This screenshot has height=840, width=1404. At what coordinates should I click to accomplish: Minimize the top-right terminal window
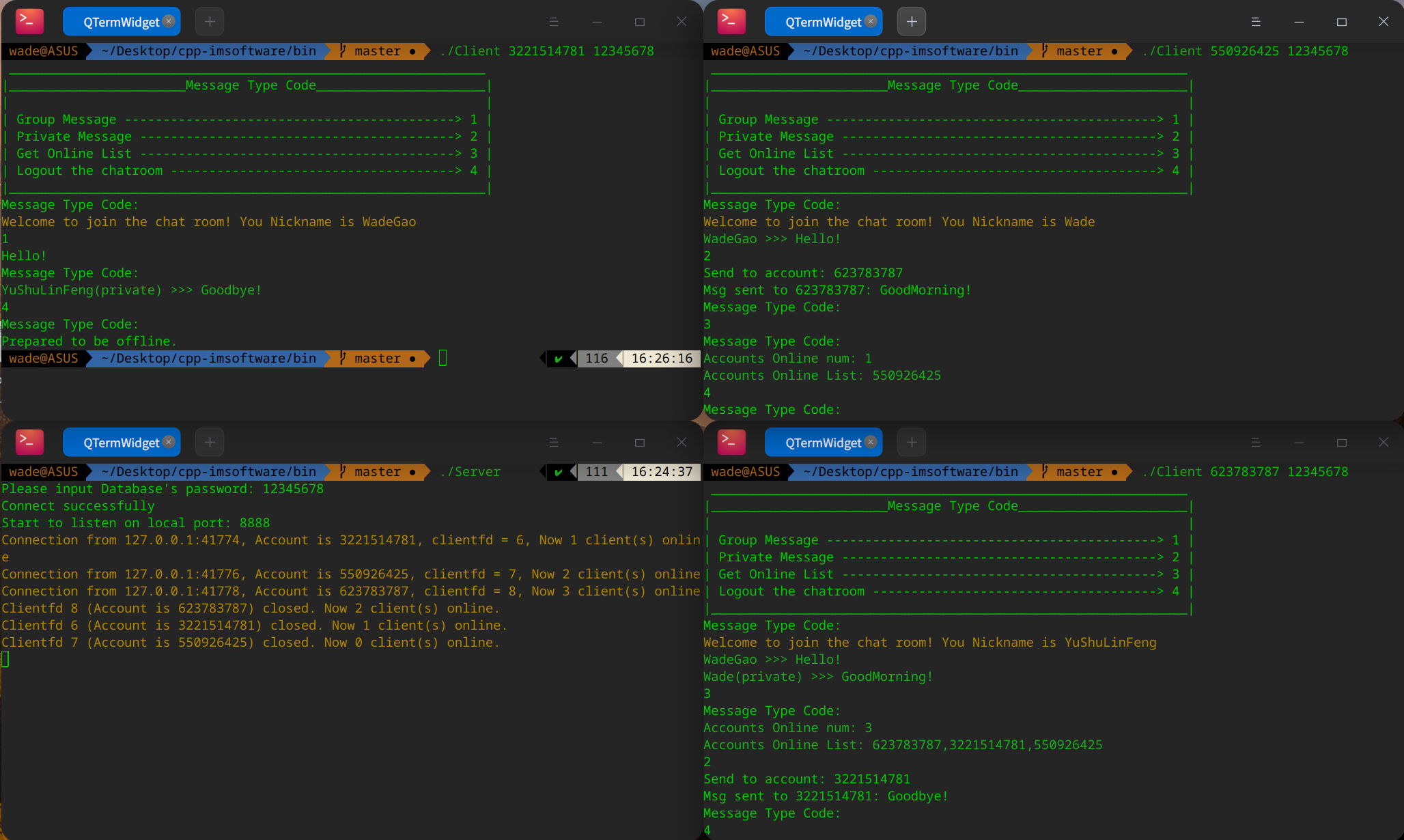point(1299,22)
